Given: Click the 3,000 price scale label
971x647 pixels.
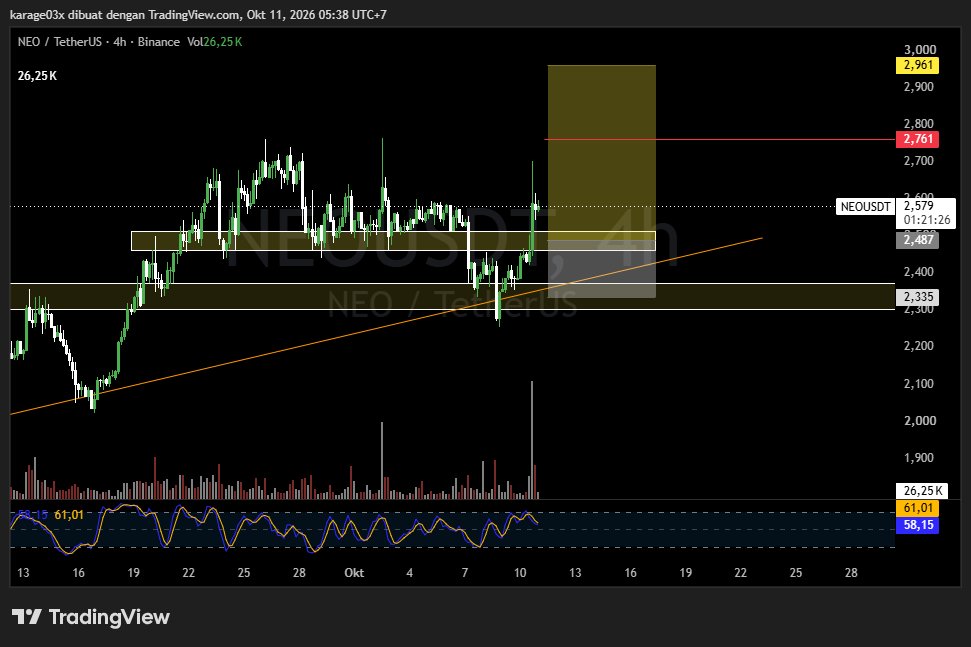Looking at the screenshot, I should [920, 50].
